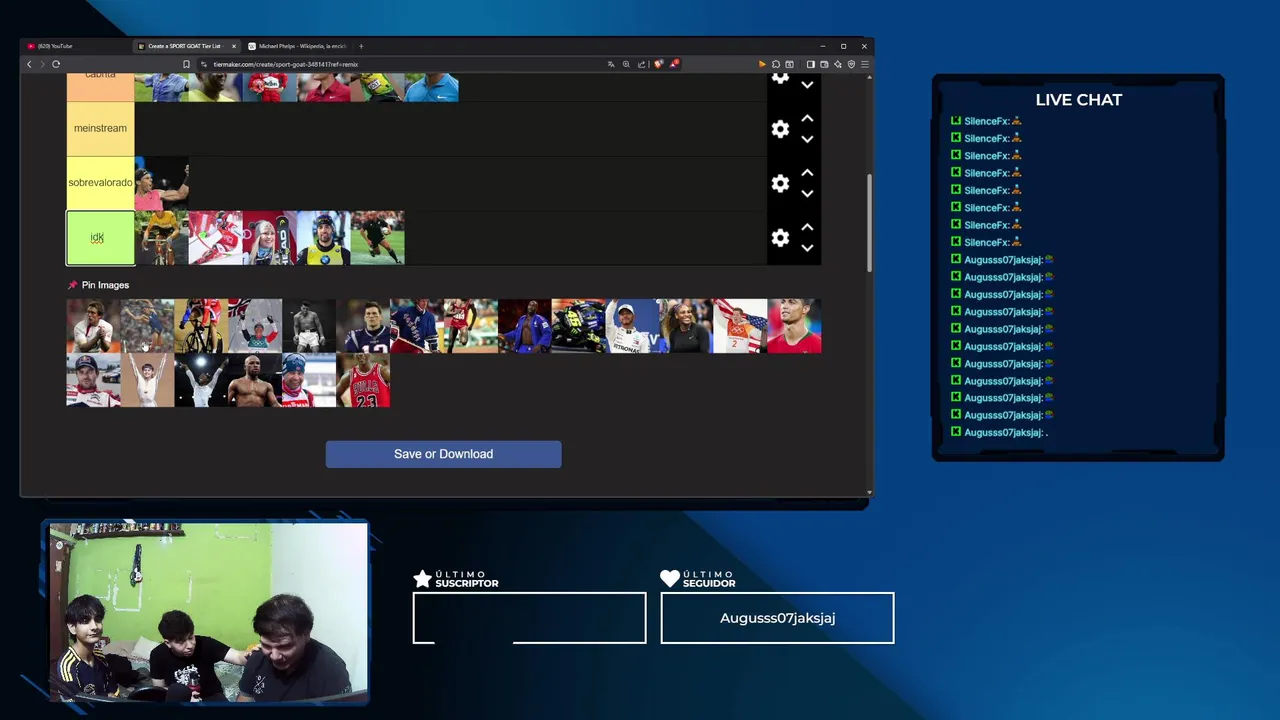Bookmark this page with the bookmark icon
Screen dimensions: 1280x720
[x=186, y=64]
